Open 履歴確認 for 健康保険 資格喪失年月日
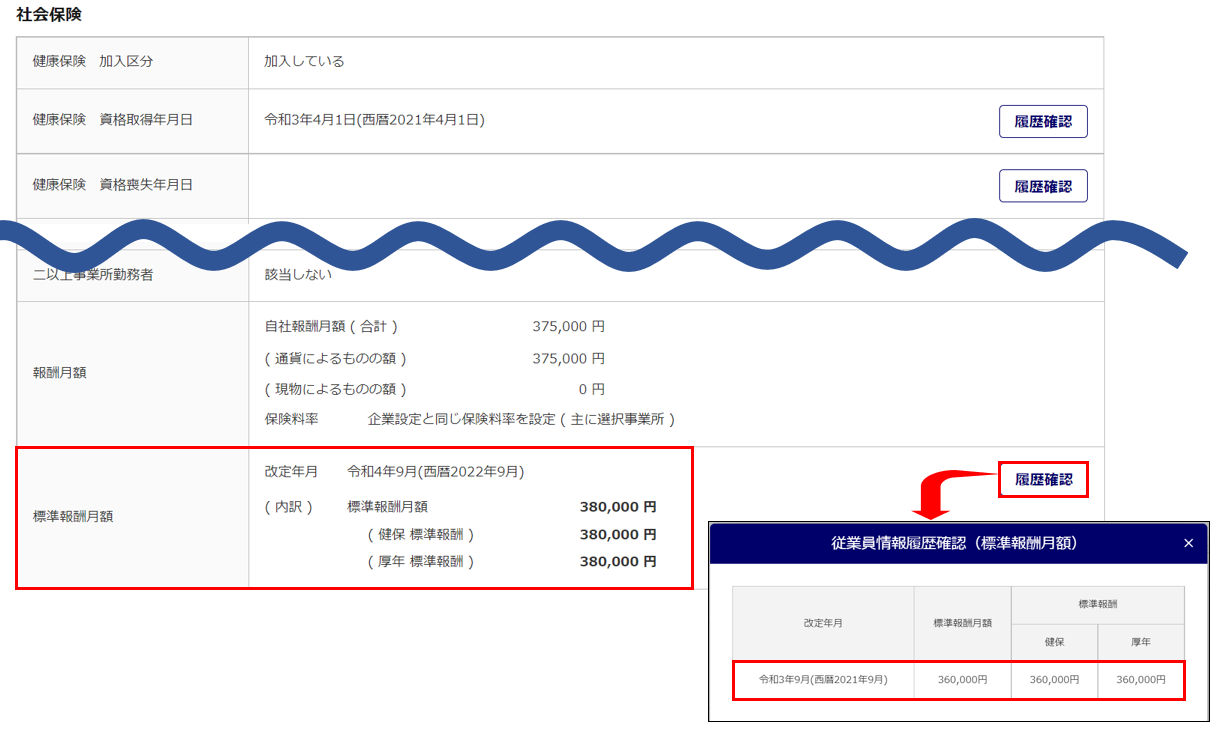 (x=1042, y=186)
